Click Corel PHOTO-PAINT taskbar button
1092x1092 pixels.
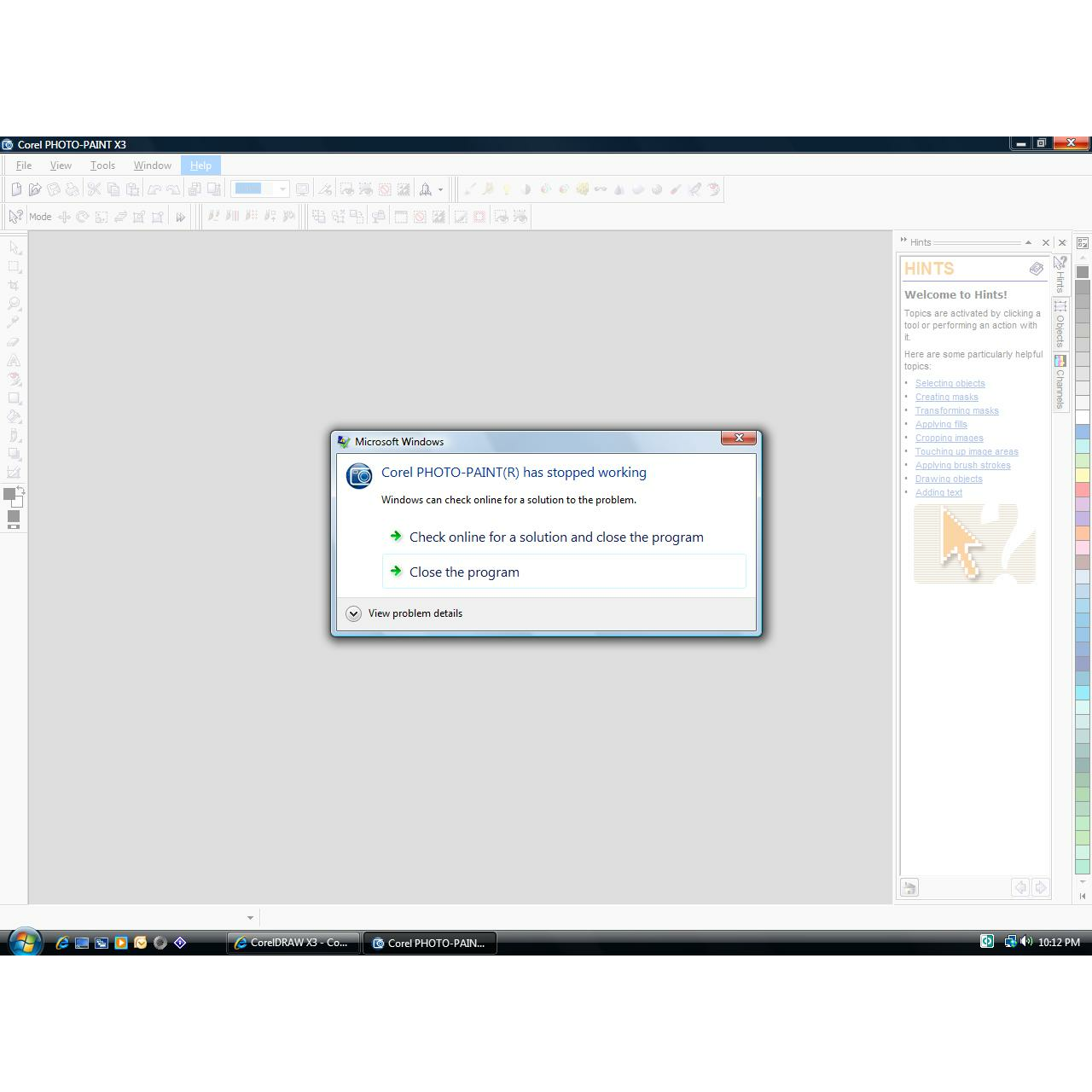coord(430,943)
